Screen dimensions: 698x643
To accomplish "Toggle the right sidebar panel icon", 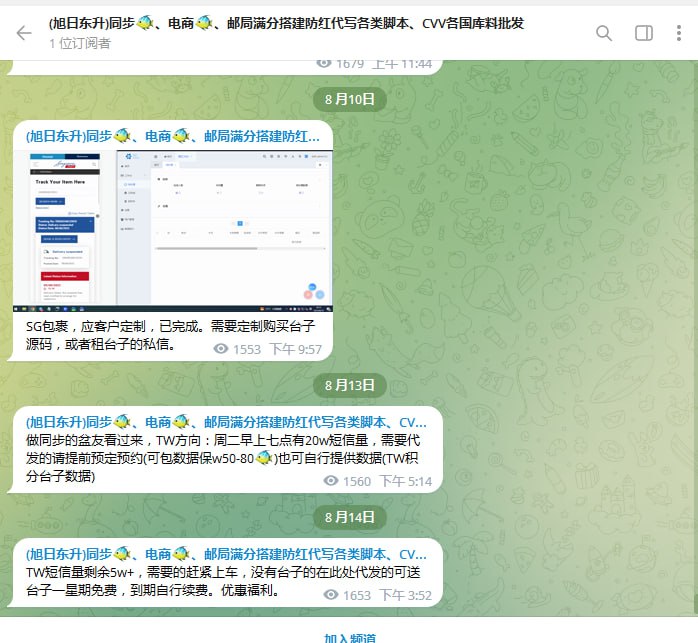I will click(644, 33).
